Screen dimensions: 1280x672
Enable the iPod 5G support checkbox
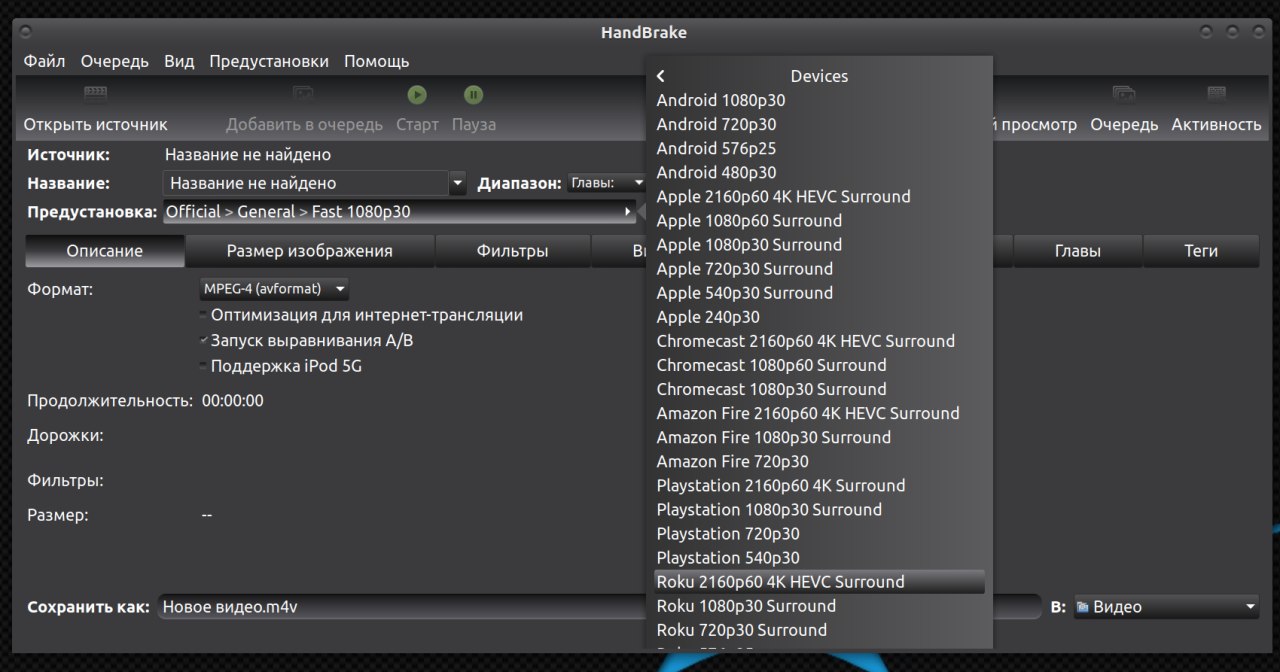point(204,367)
